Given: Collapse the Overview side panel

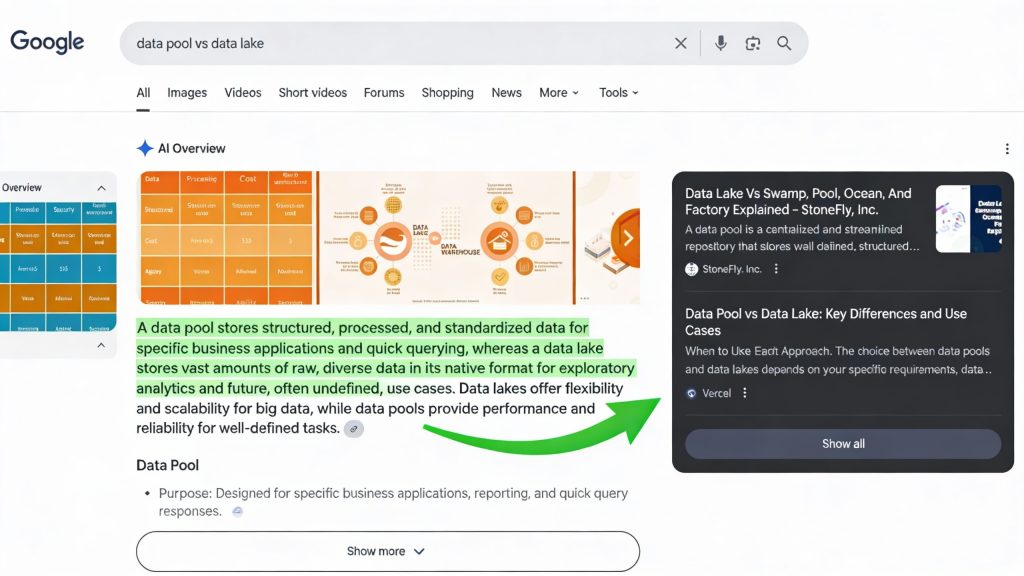Looking at the screenshot, I should pos(101,188).
